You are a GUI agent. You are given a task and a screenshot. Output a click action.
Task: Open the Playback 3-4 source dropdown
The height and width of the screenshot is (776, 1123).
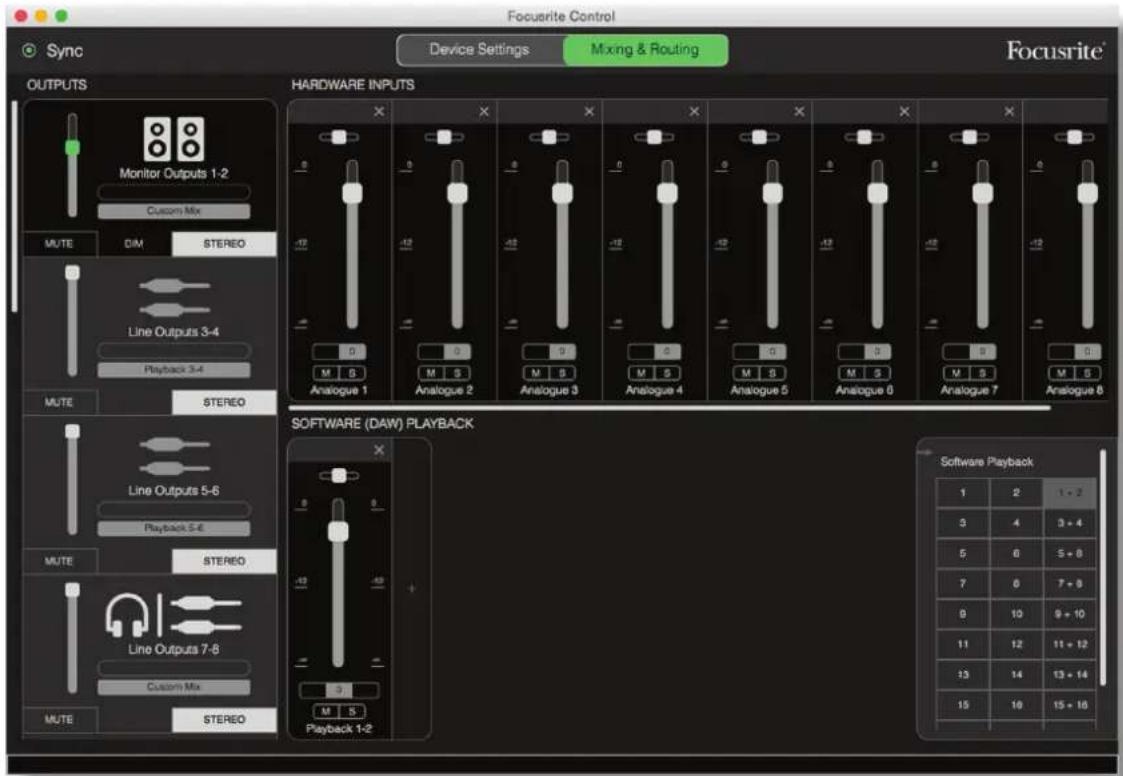pos(174,370)
